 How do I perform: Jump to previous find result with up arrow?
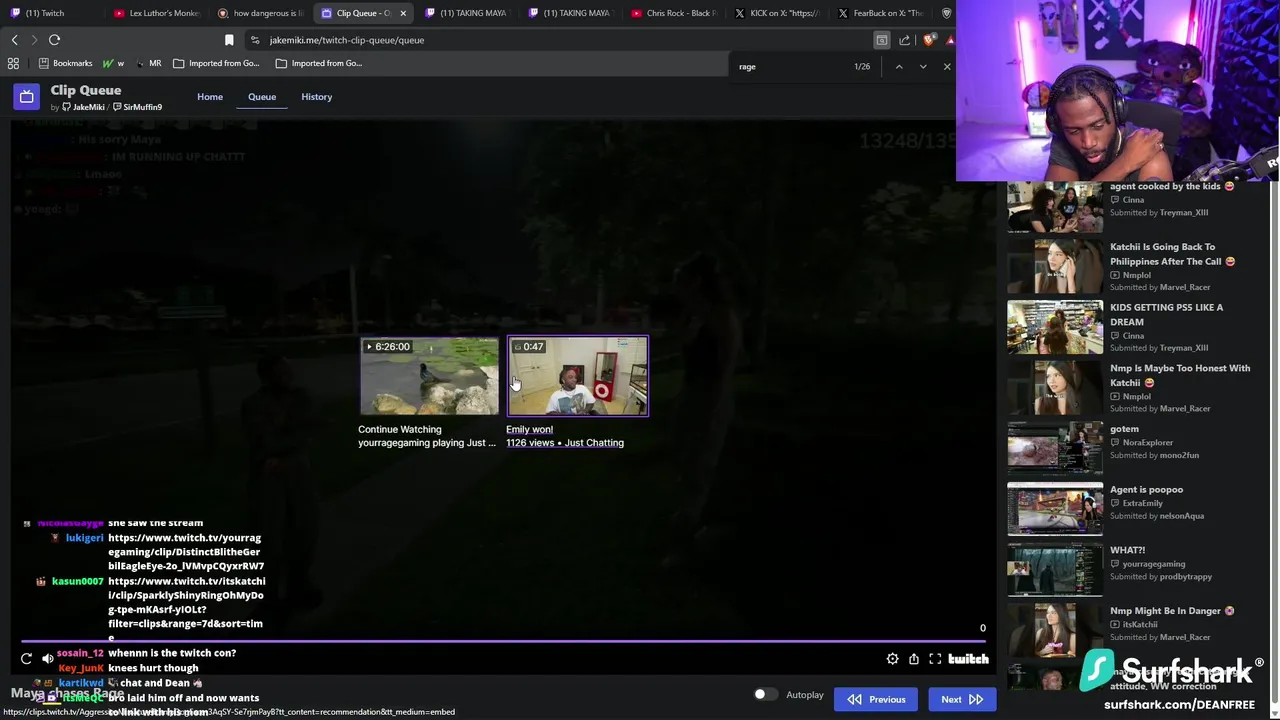(x=898, y=67)
